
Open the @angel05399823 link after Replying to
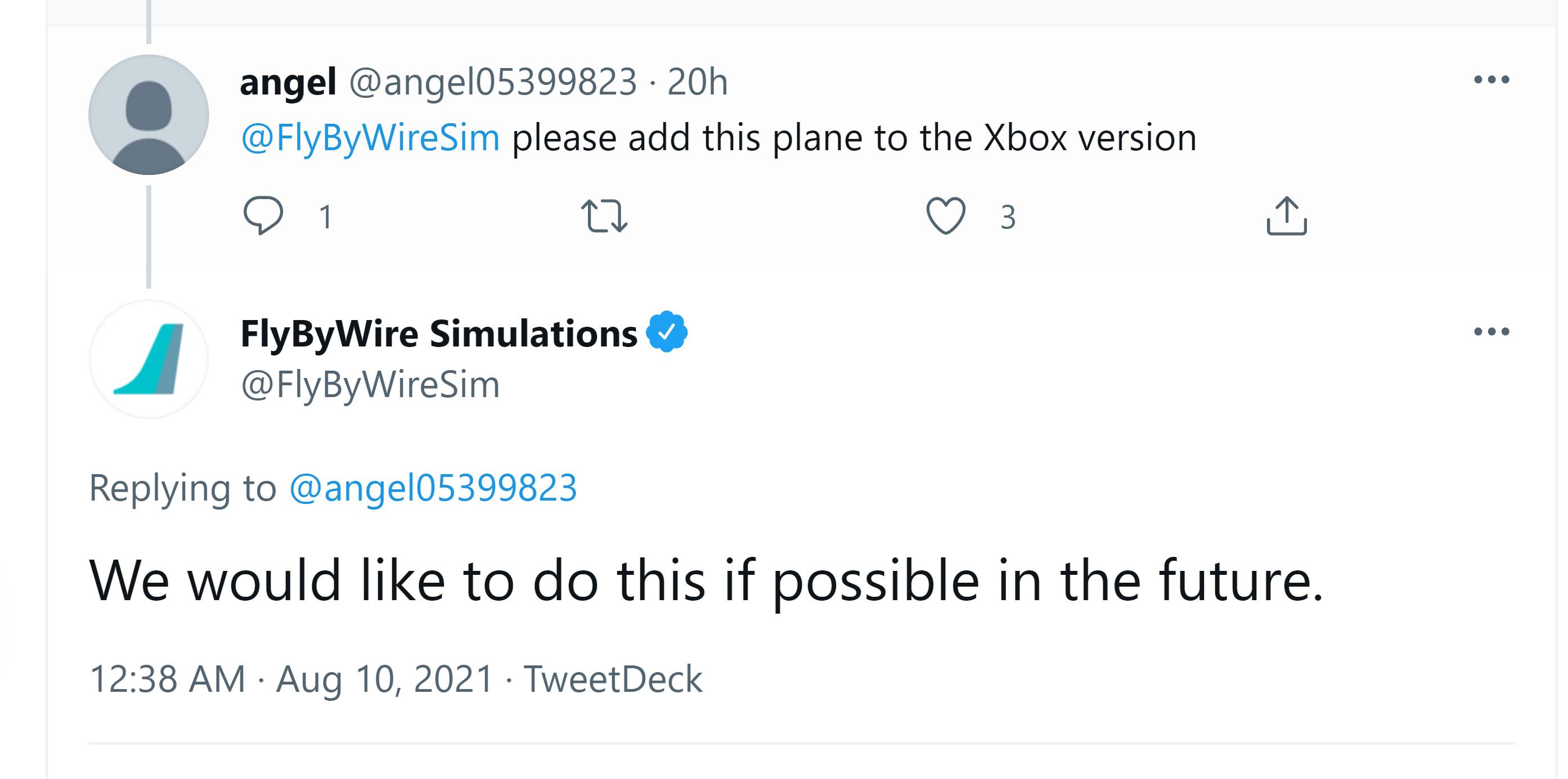[x=433, y=488]
